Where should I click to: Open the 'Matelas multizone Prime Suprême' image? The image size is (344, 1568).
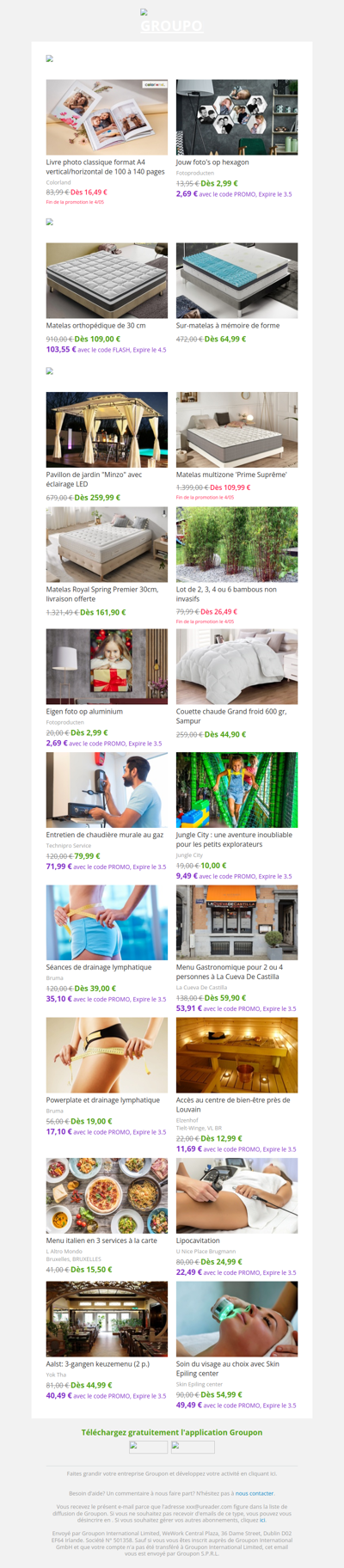pos(237,430)
